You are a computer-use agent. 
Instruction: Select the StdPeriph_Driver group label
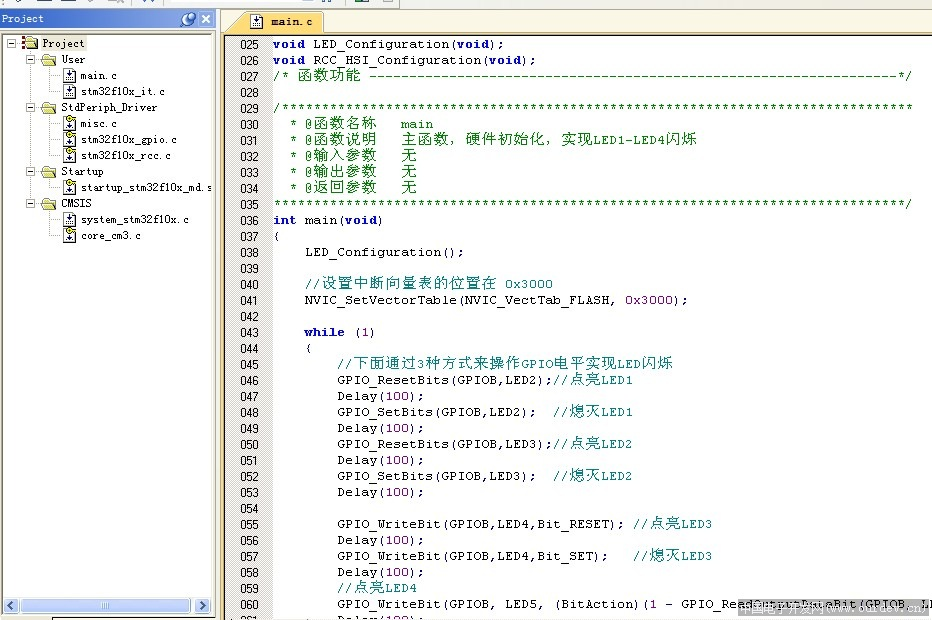point(109,108)
